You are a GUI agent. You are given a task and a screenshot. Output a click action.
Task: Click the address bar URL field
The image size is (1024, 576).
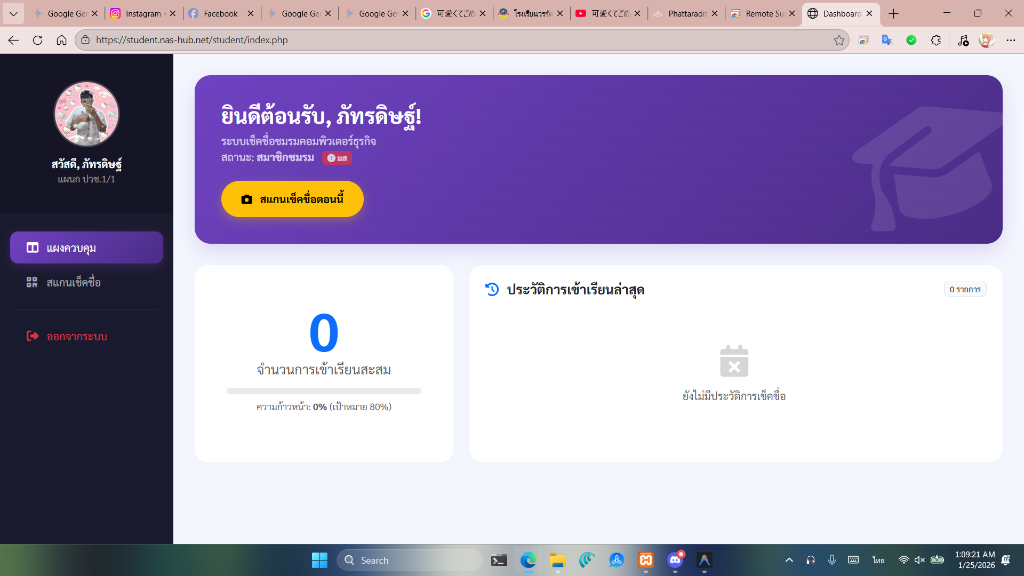[x=450, y=40]
